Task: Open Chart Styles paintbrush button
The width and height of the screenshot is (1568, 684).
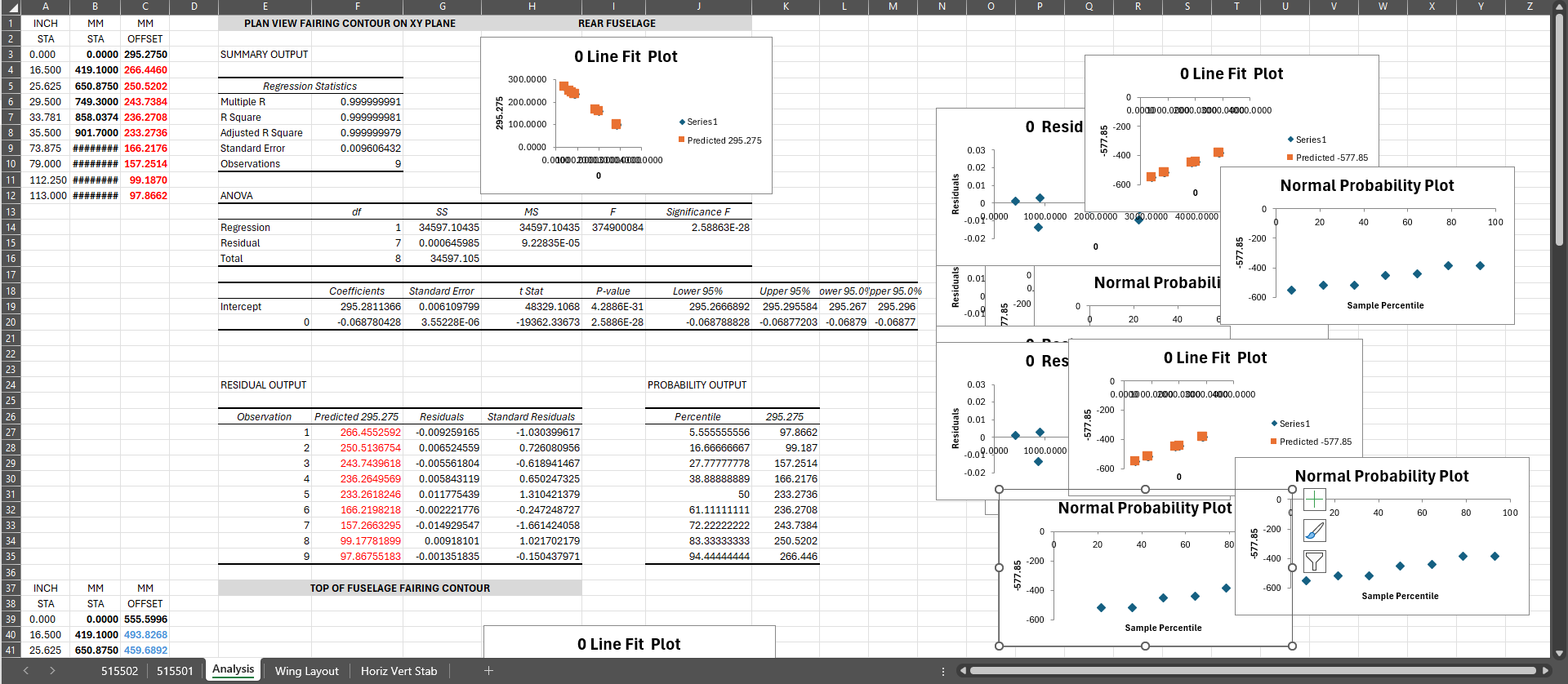Action: tap(1314, 531)
